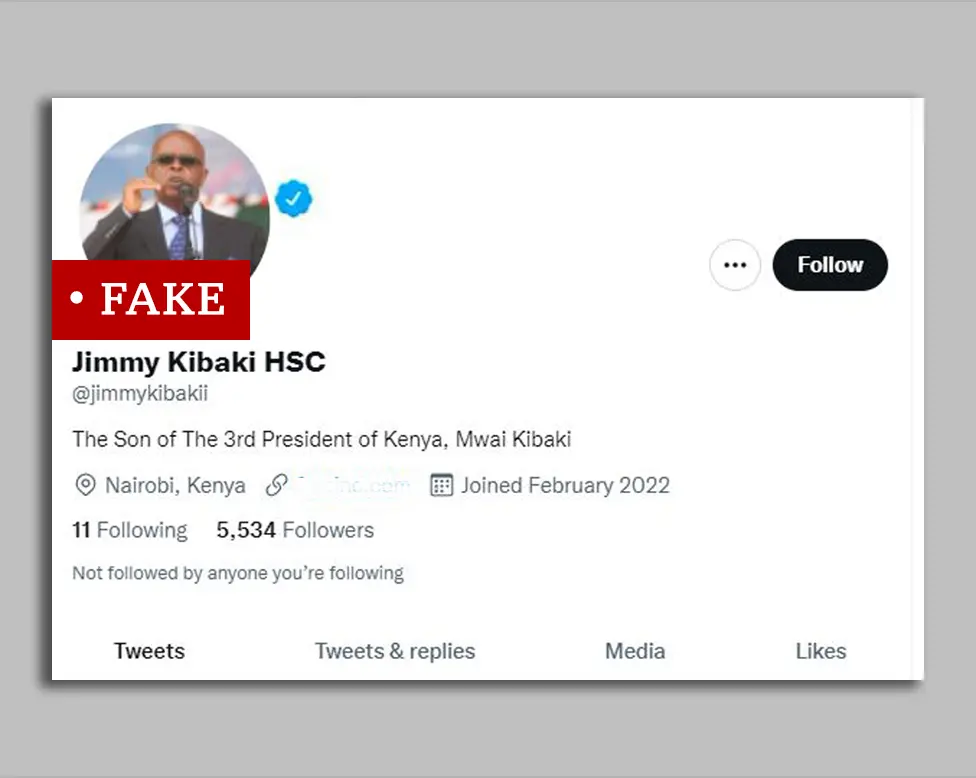Switch to the Likes tab
The width and height of the screenshot is (976, 778).
coord(820,651)
